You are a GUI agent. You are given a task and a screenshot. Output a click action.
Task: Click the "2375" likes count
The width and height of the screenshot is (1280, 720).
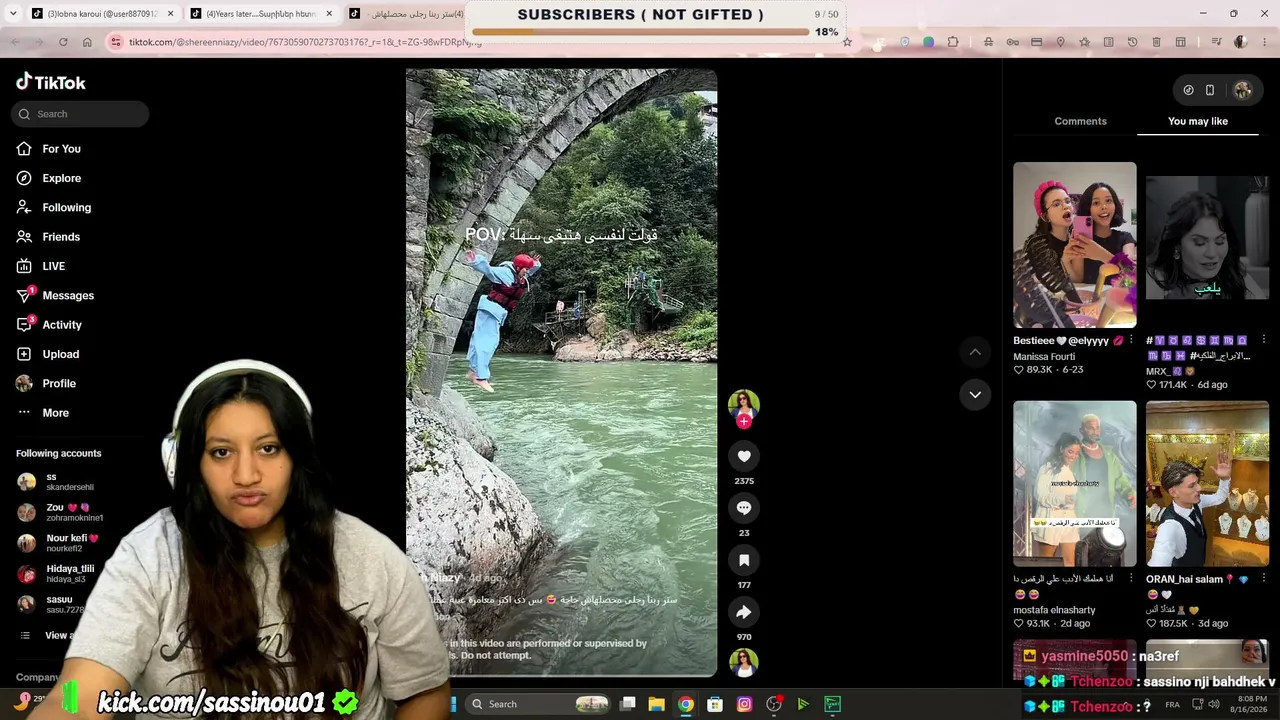pos(744,481)
